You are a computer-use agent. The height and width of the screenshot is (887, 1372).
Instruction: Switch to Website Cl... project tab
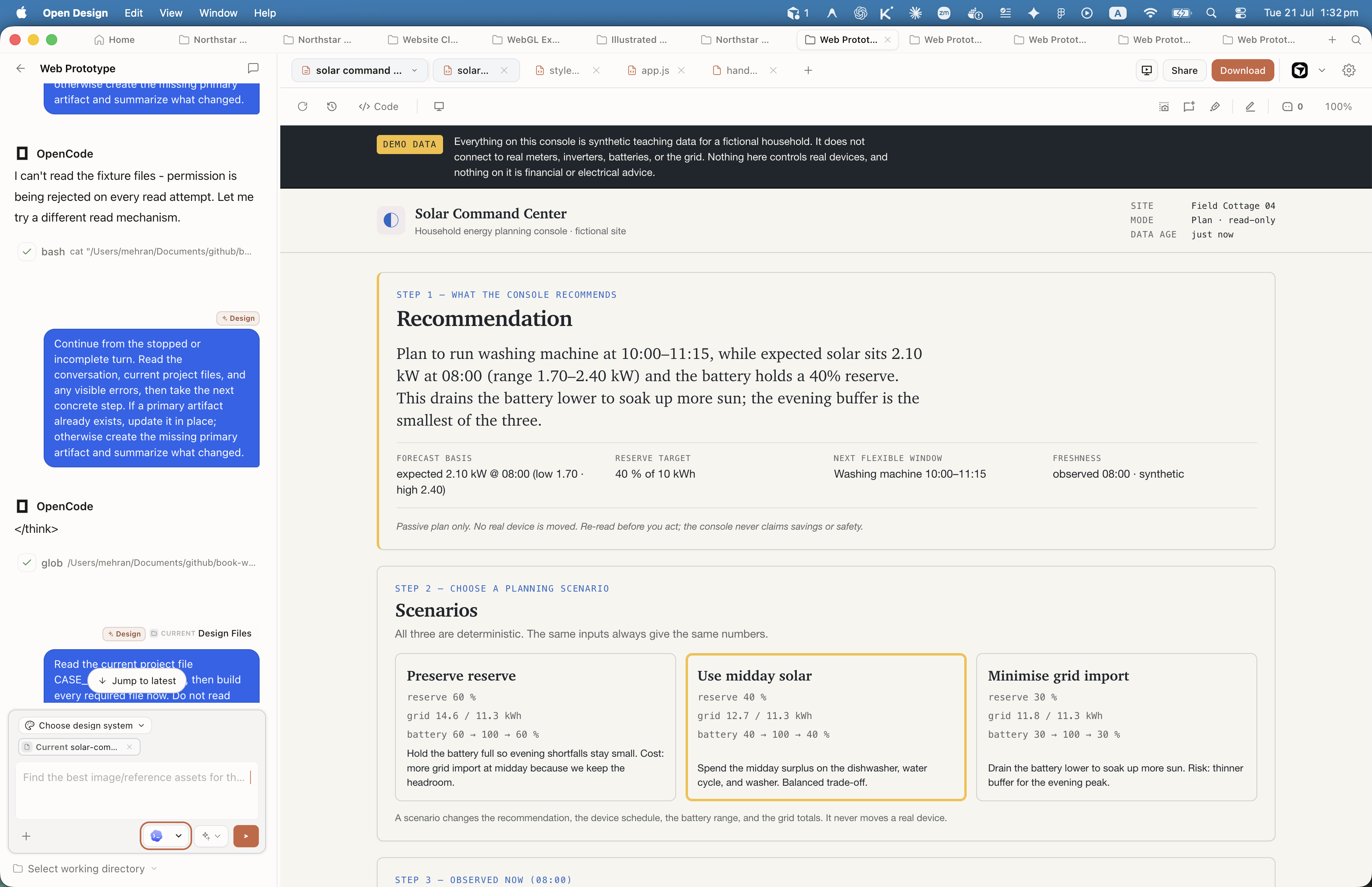click(x=423, y=40)
